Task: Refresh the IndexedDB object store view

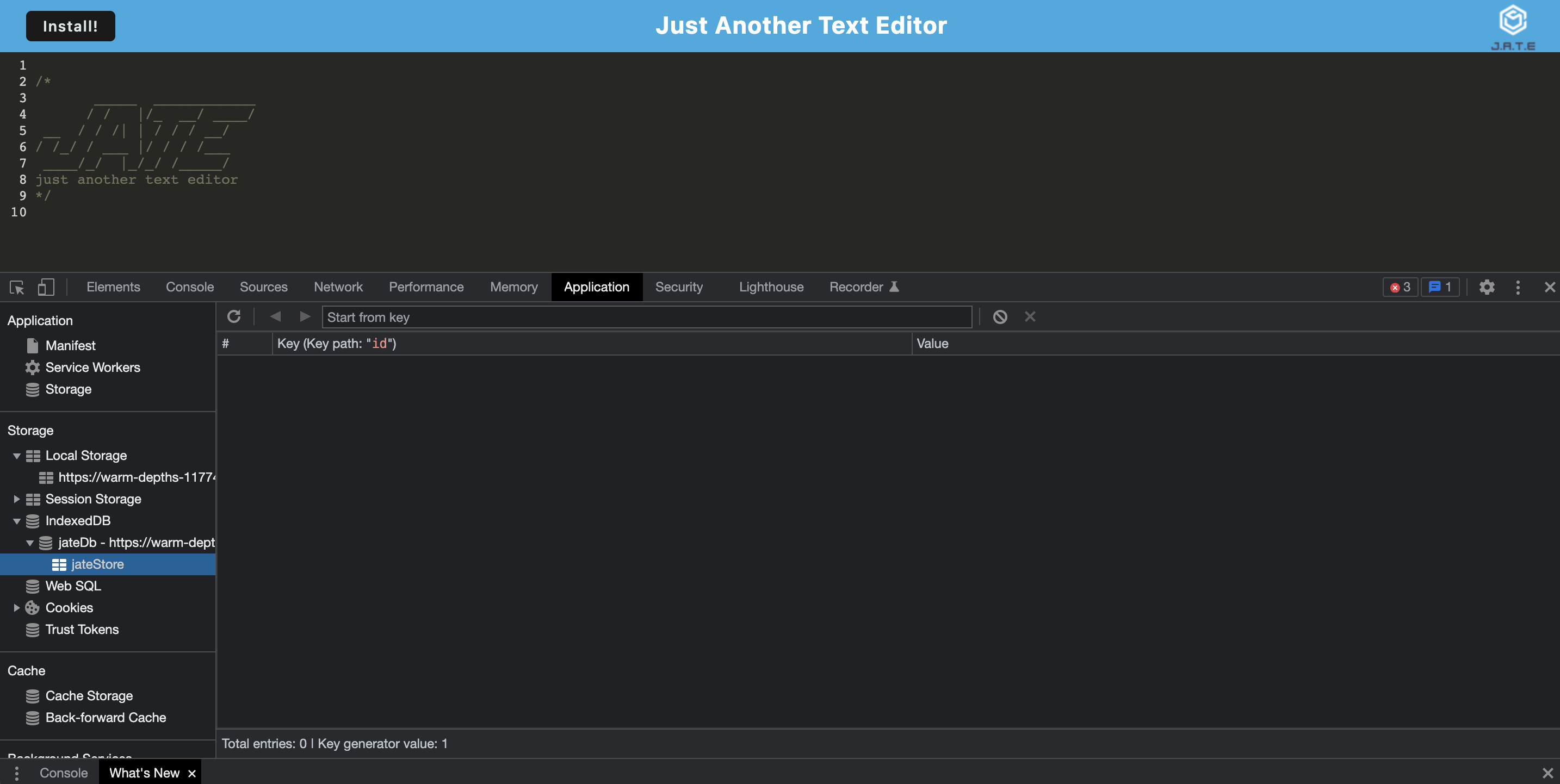Action: (234, 316)
